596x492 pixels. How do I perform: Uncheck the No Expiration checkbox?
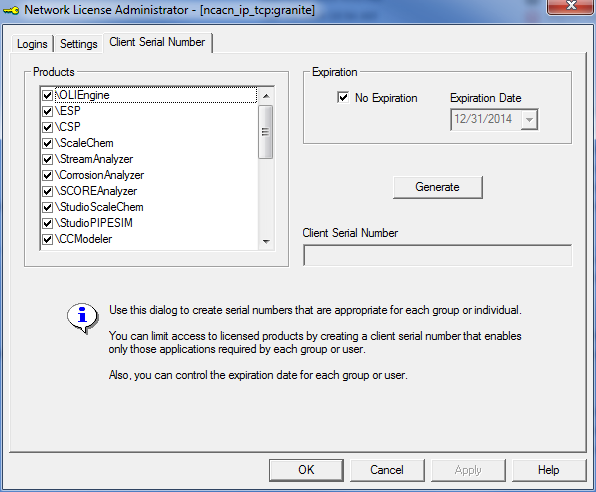click(343, 97)
